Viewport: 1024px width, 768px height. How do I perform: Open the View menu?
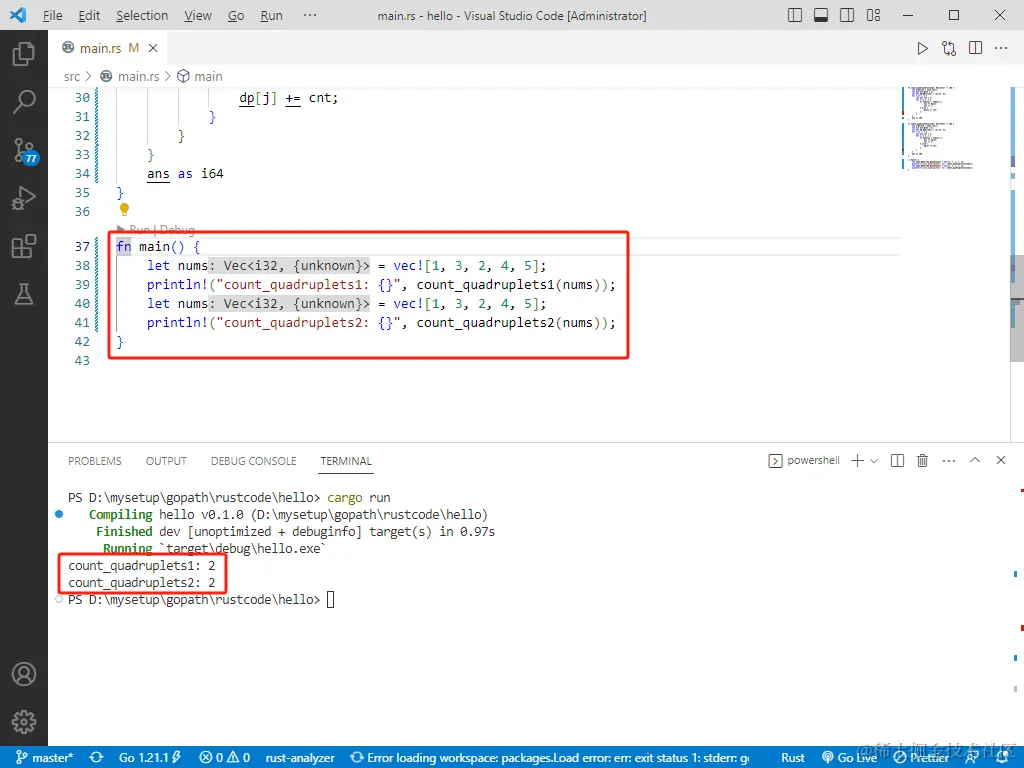point(197,16)
